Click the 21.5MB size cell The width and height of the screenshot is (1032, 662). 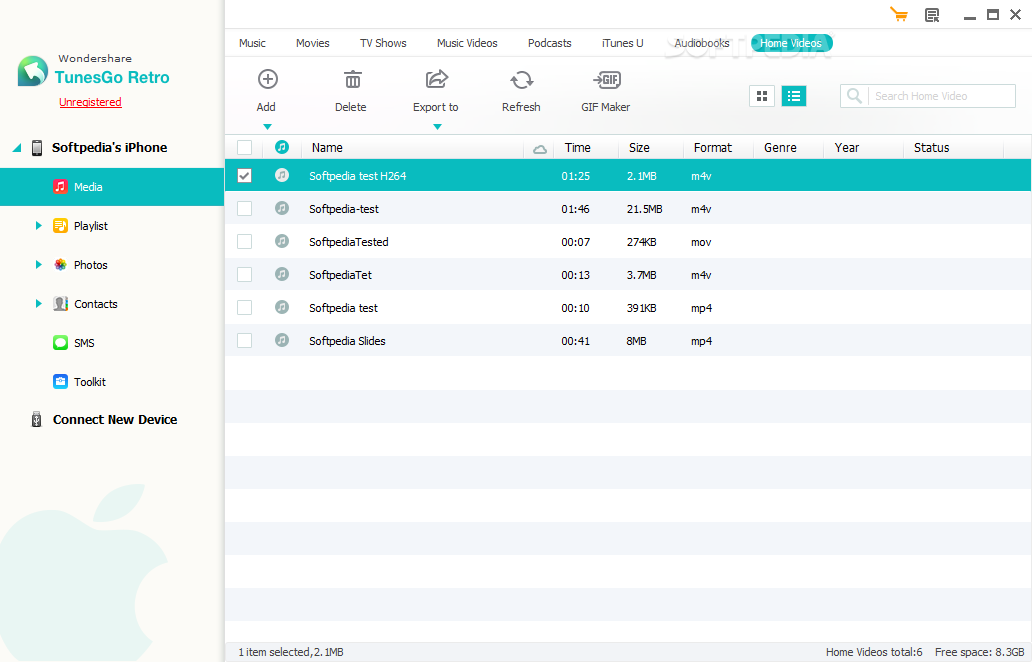tap(644, 209)
